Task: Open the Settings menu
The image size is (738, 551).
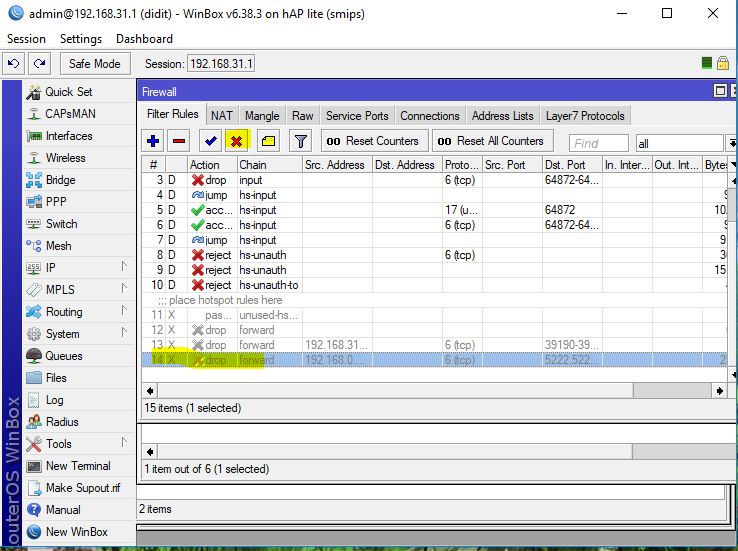Action: [x=81, y=39]
